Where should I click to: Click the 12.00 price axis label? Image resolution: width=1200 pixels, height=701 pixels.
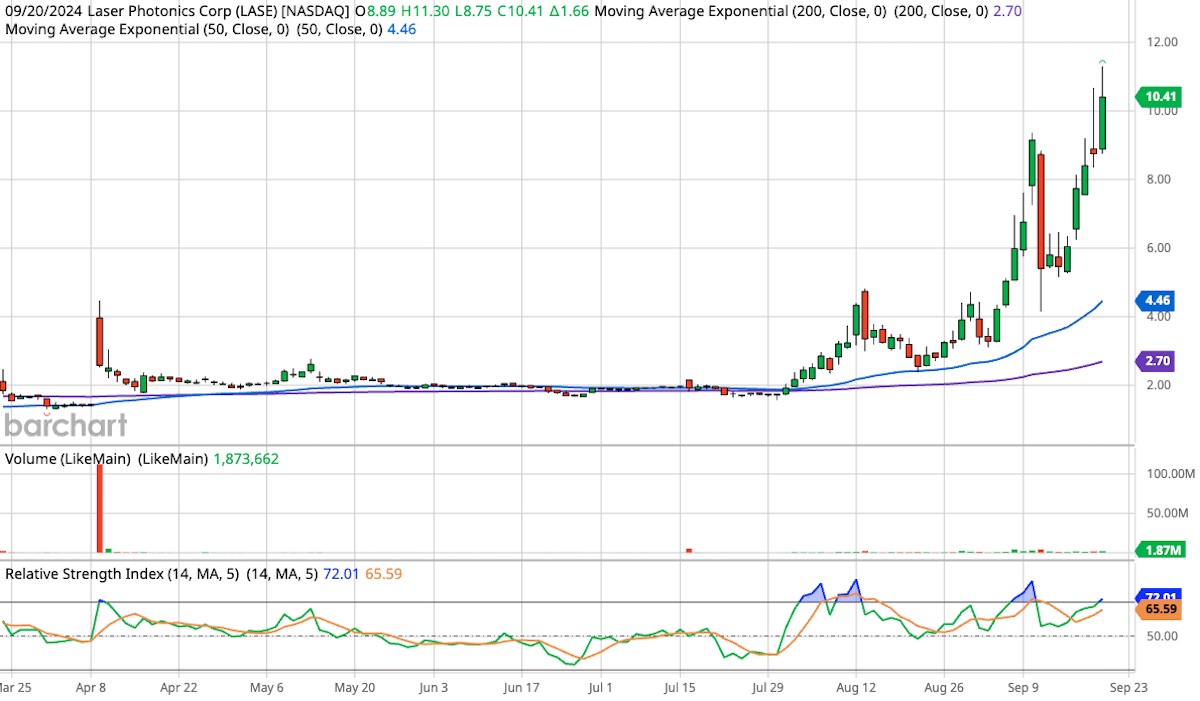[1160, 42]
